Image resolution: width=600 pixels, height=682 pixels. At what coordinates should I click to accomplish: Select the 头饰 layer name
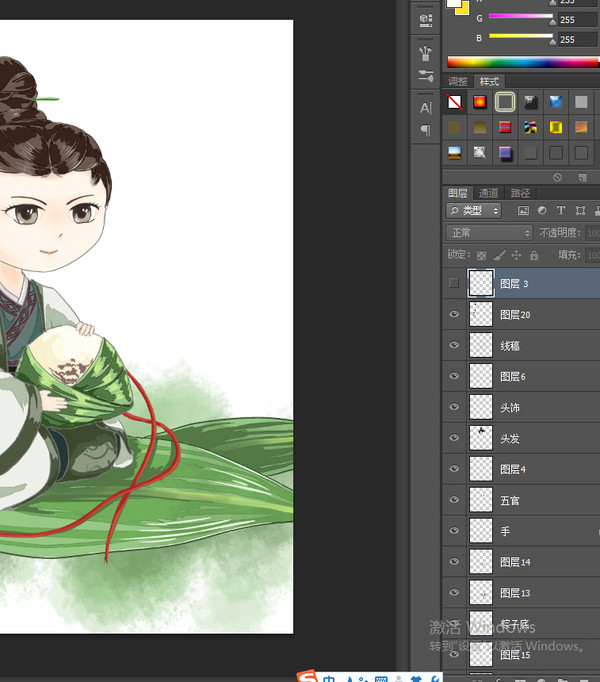[510, 407]
